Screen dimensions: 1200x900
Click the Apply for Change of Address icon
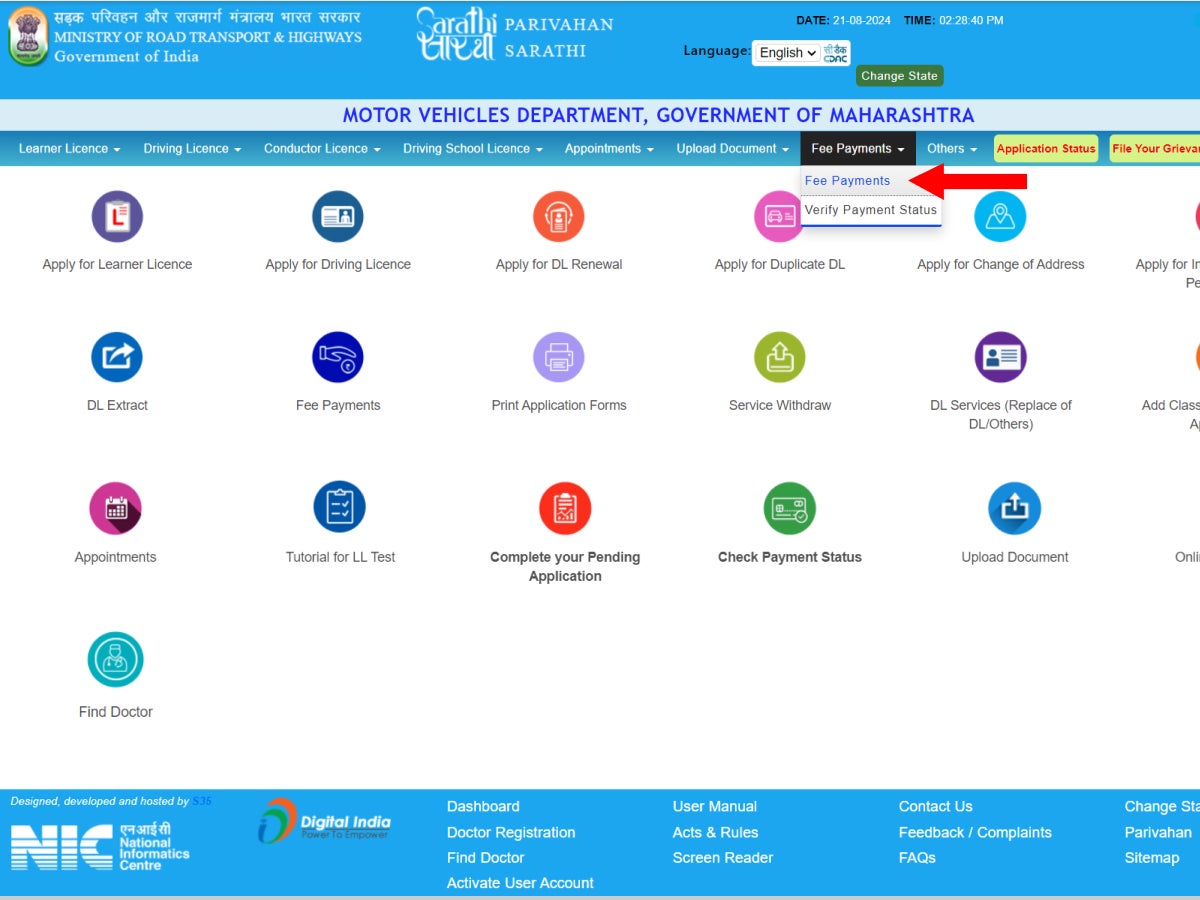point(1000,217)
